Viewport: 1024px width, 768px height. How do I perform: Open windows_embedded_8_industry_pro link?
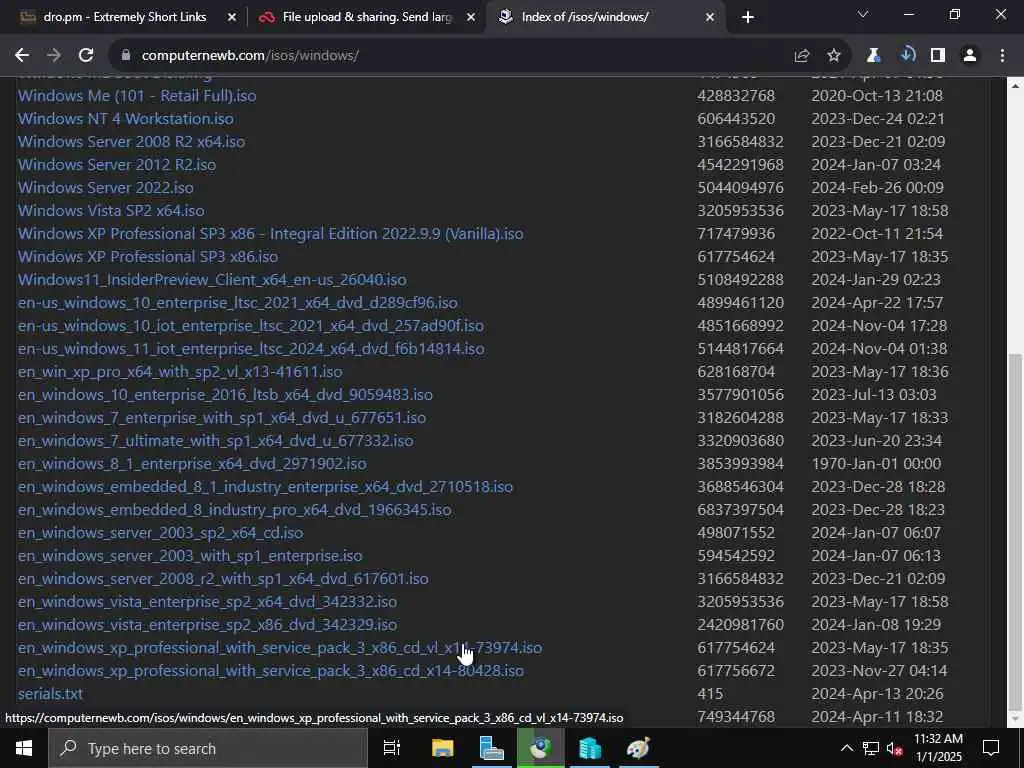pyautogui.click(x=234, y=510)
